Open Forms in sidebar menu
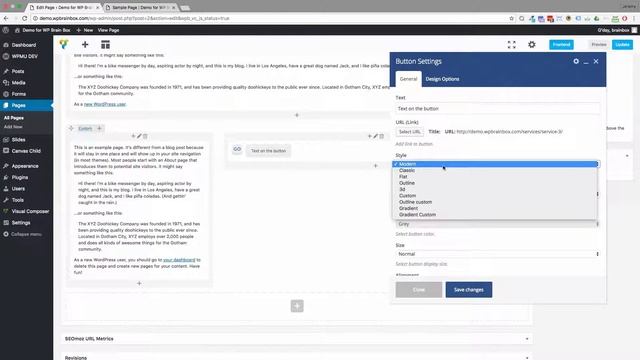This screenshot has width=640, height=360. 18,94
